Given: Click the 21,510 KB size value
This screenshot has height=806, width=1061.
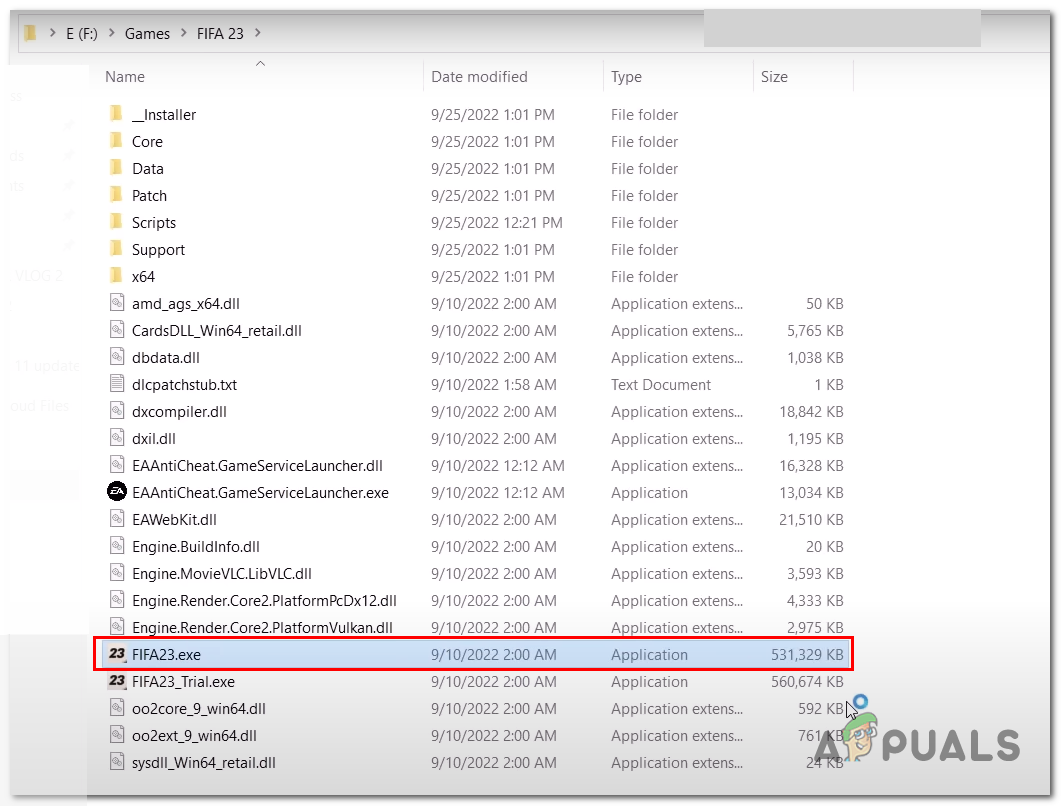Looking at the screenshot, I should (811, 520).
